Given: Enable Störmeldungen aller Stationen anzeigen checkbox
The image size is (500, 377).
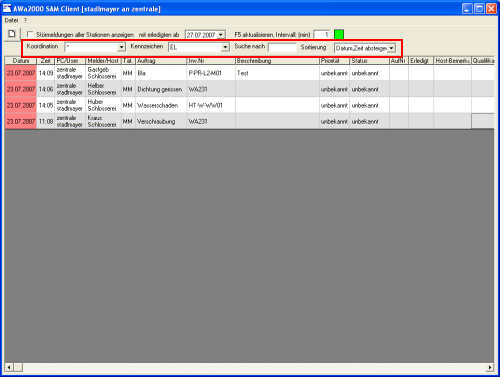Looking at the screenshot, I should [30, 34].
